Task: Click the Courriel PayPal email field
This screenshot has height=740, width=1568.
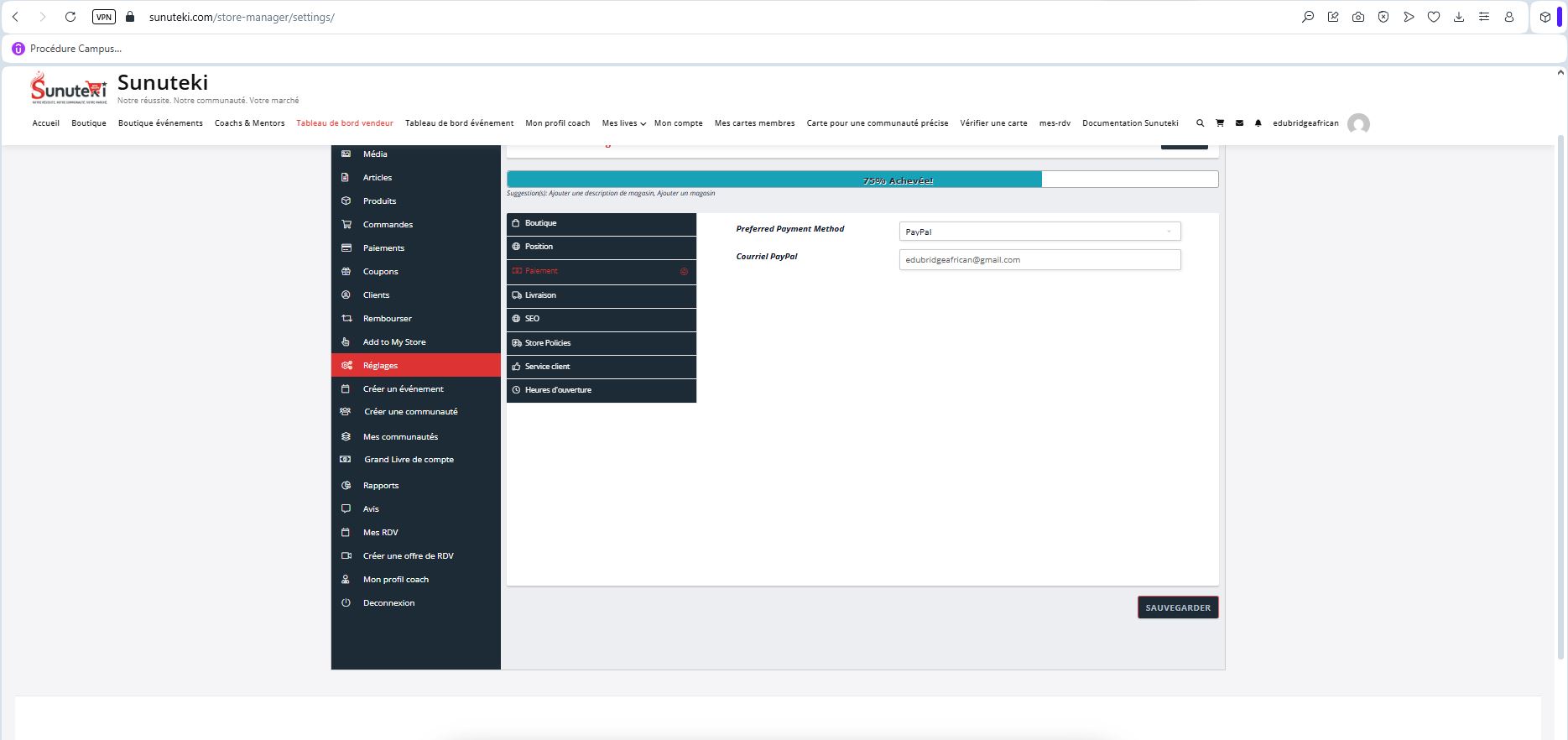Action: [1039, 260]
